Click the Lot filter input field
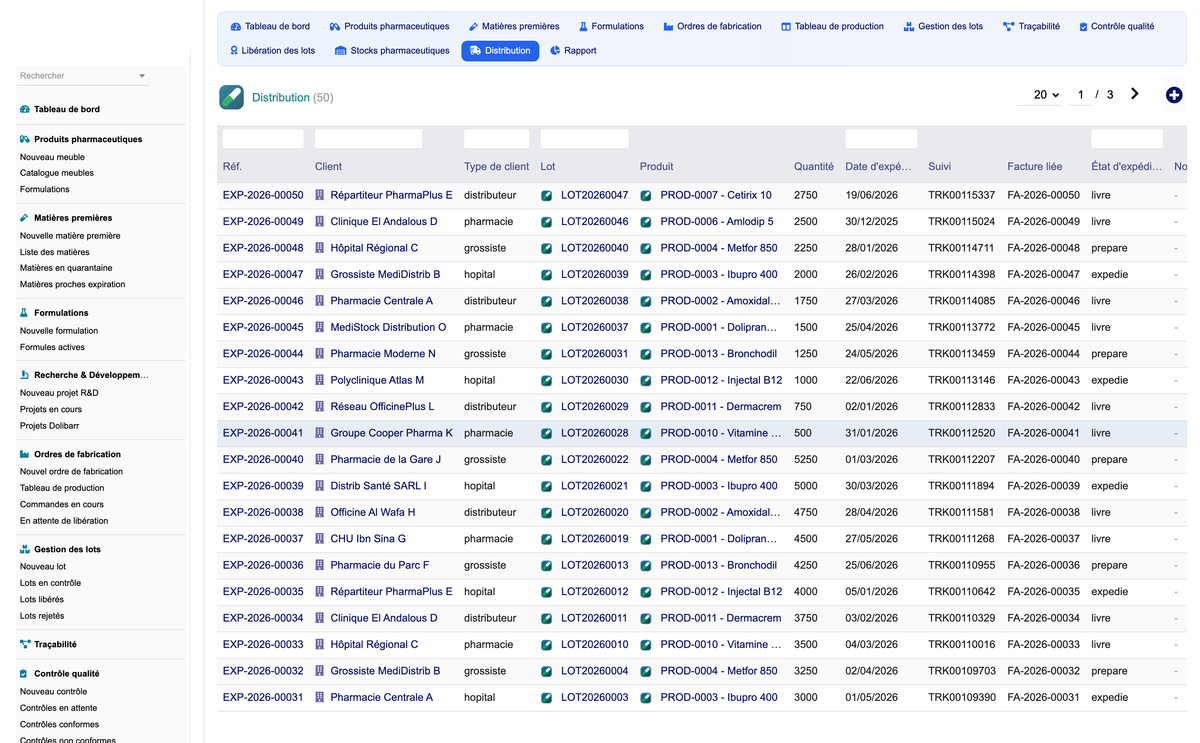The image size is (1200, 743). [x=585, y=139]
